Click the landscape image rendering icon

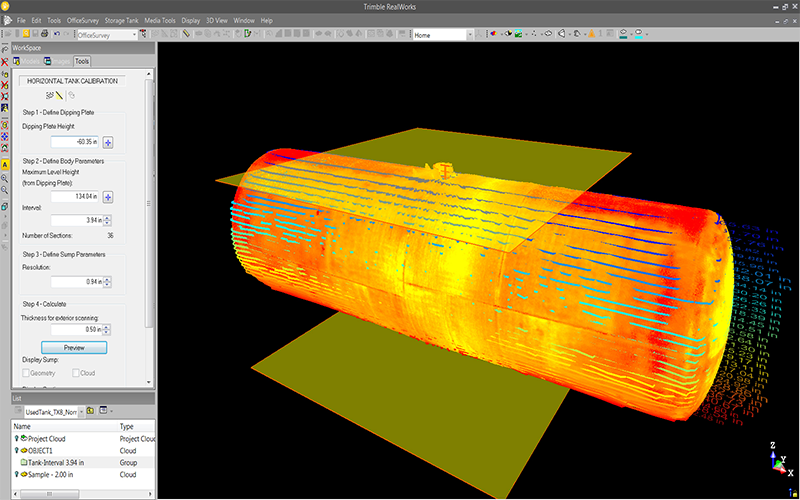[x=519, y=34]
